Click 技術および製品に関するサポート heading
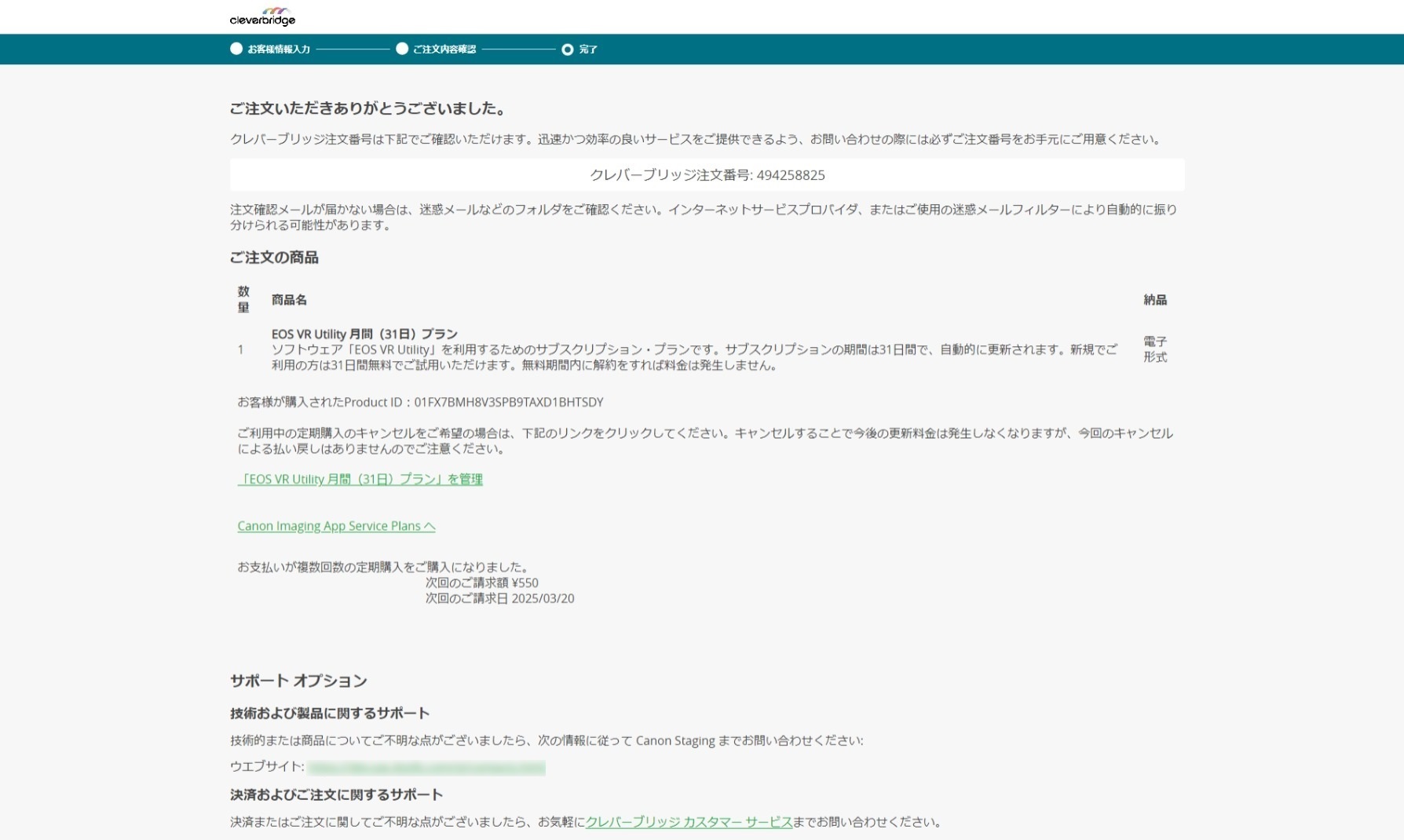The height and width of the screenshot is (840, 1404). [x=330, y=713]
